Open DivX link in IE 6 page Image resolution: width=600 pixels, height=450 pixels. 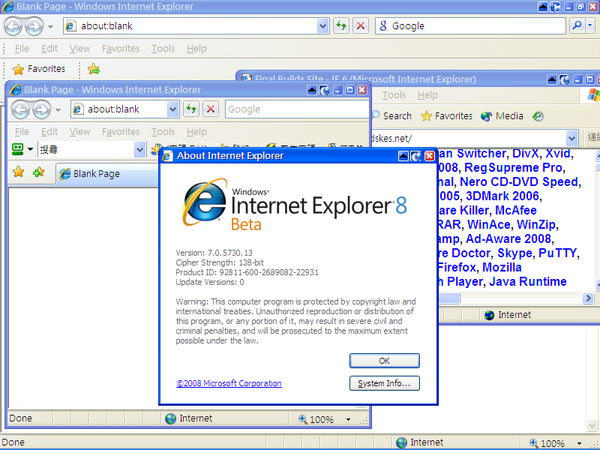pyautogui.click(x=528, y=153)
